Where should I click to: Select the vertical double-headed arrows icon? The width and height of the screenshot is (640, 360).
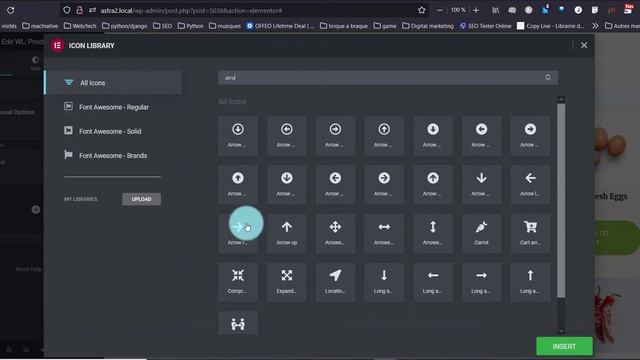point(433,233)
